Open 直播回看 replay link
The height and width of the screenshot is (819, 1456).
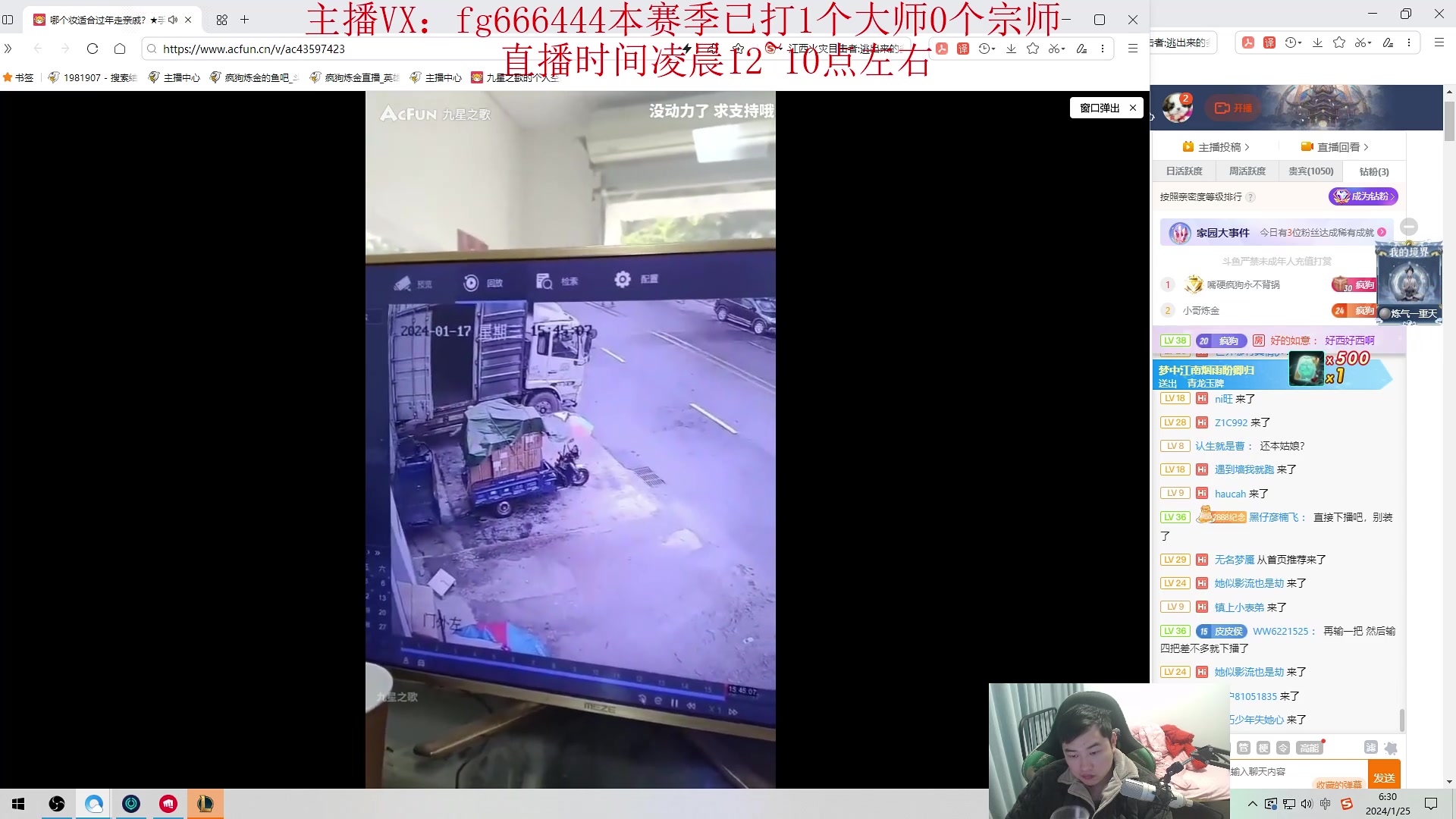pyautogui.click(x=1335, y=147)
